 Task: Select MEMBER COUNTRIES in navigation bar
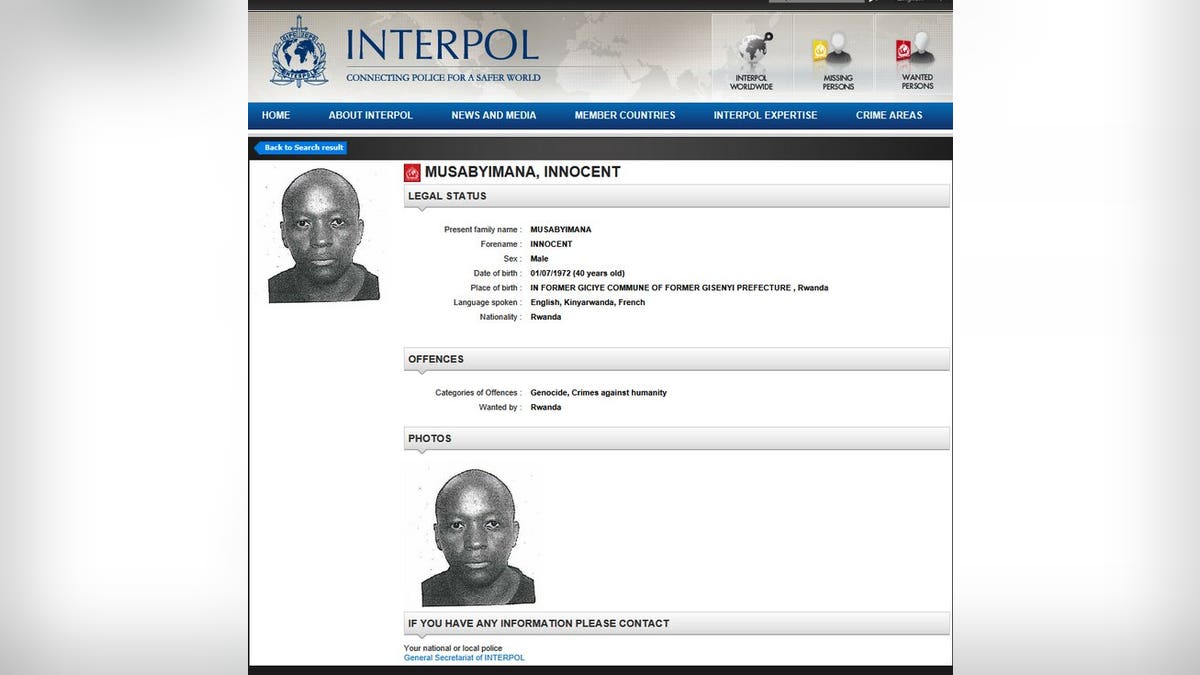(x=624, y=116)
